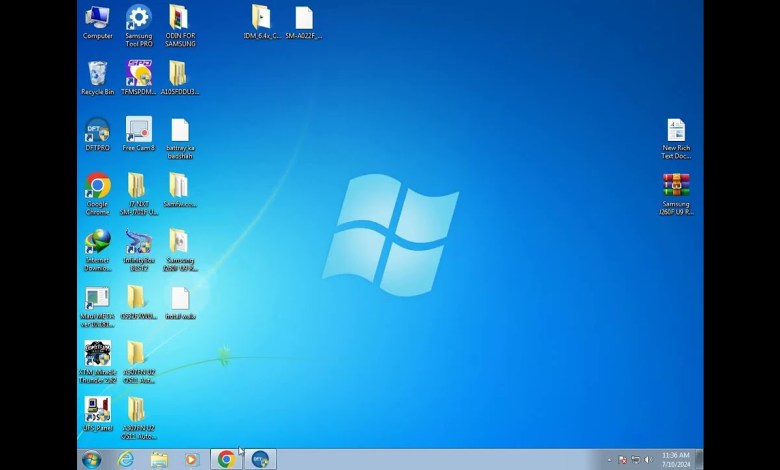Select the XTM Miracle Thunder shortcut
Viewport: 780px width, 470px height.
(98, 363)
